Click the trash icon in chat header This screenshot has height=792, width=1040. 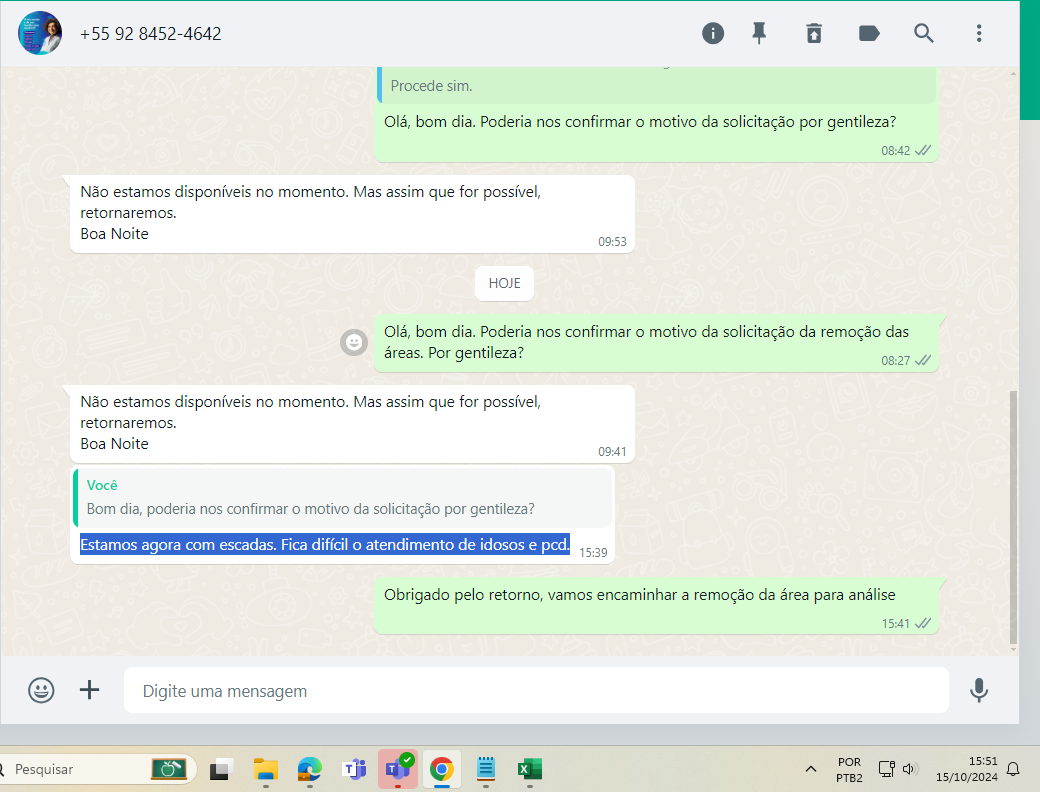814,33
